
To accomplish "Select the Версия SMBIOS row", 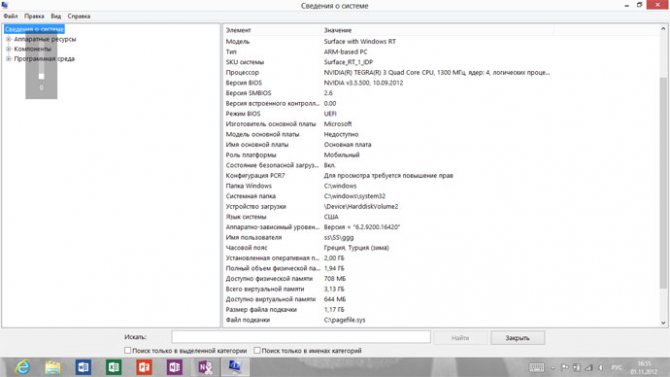I will 441,93.
